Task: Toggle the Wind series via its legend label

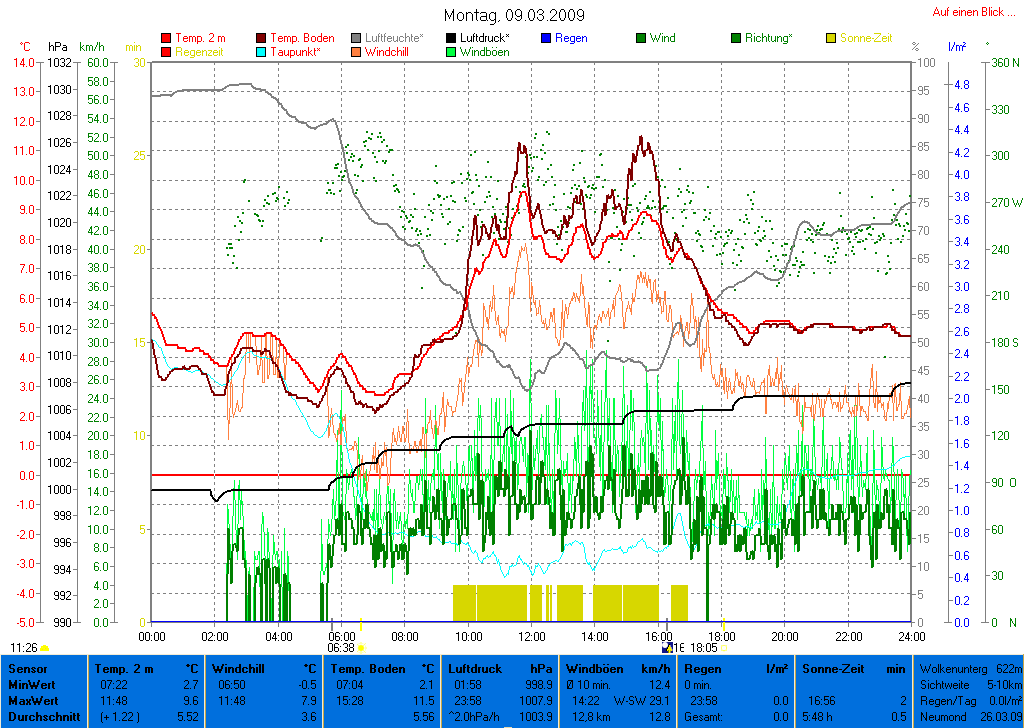Action: tap(662, 38)
